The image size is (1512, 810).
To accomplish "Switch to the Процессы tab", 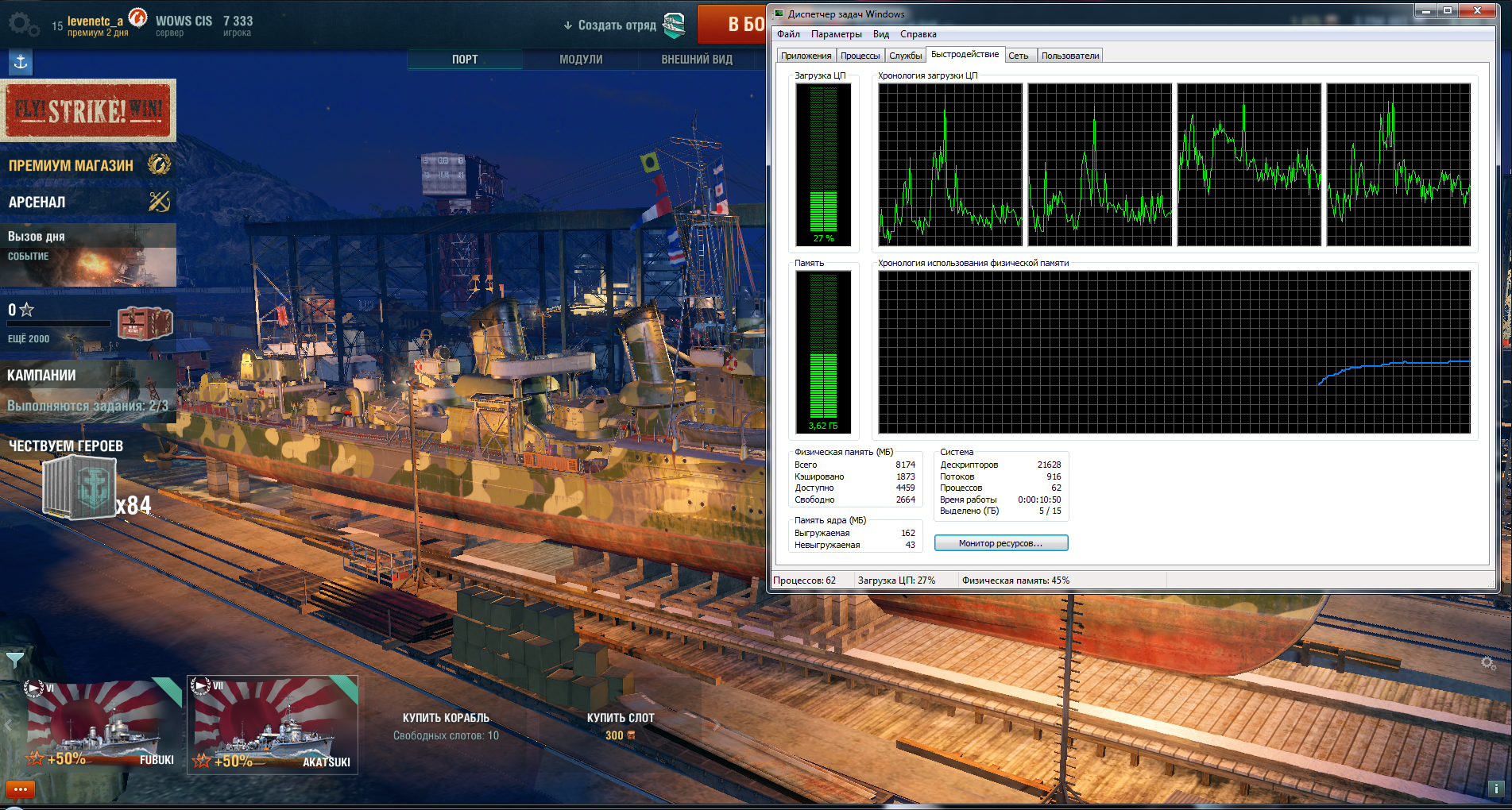I will pyautogui.click(x=860, y=56).
